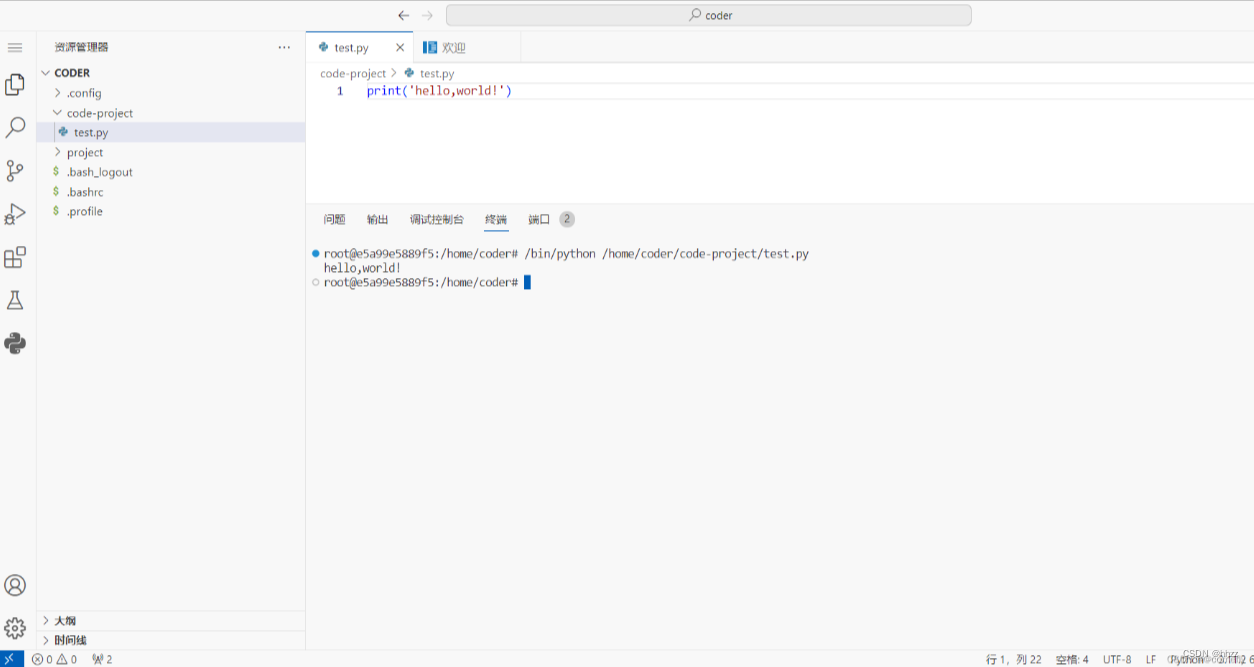Screen dimensions: 1254x667
Task: Open the Run and Debug view
Action: coord(15,214)
